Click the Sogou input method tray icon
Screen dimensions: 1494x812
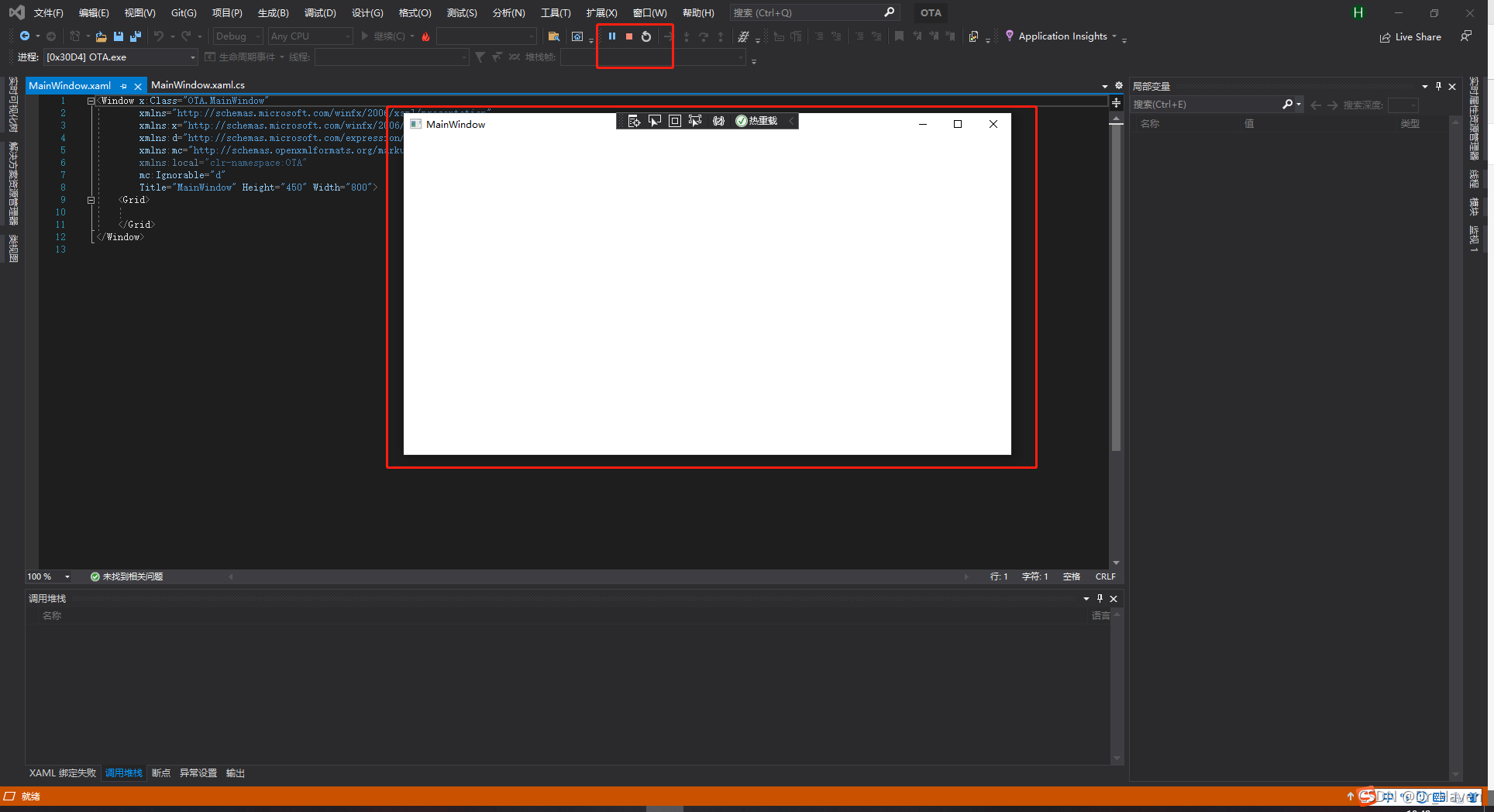1367,797
